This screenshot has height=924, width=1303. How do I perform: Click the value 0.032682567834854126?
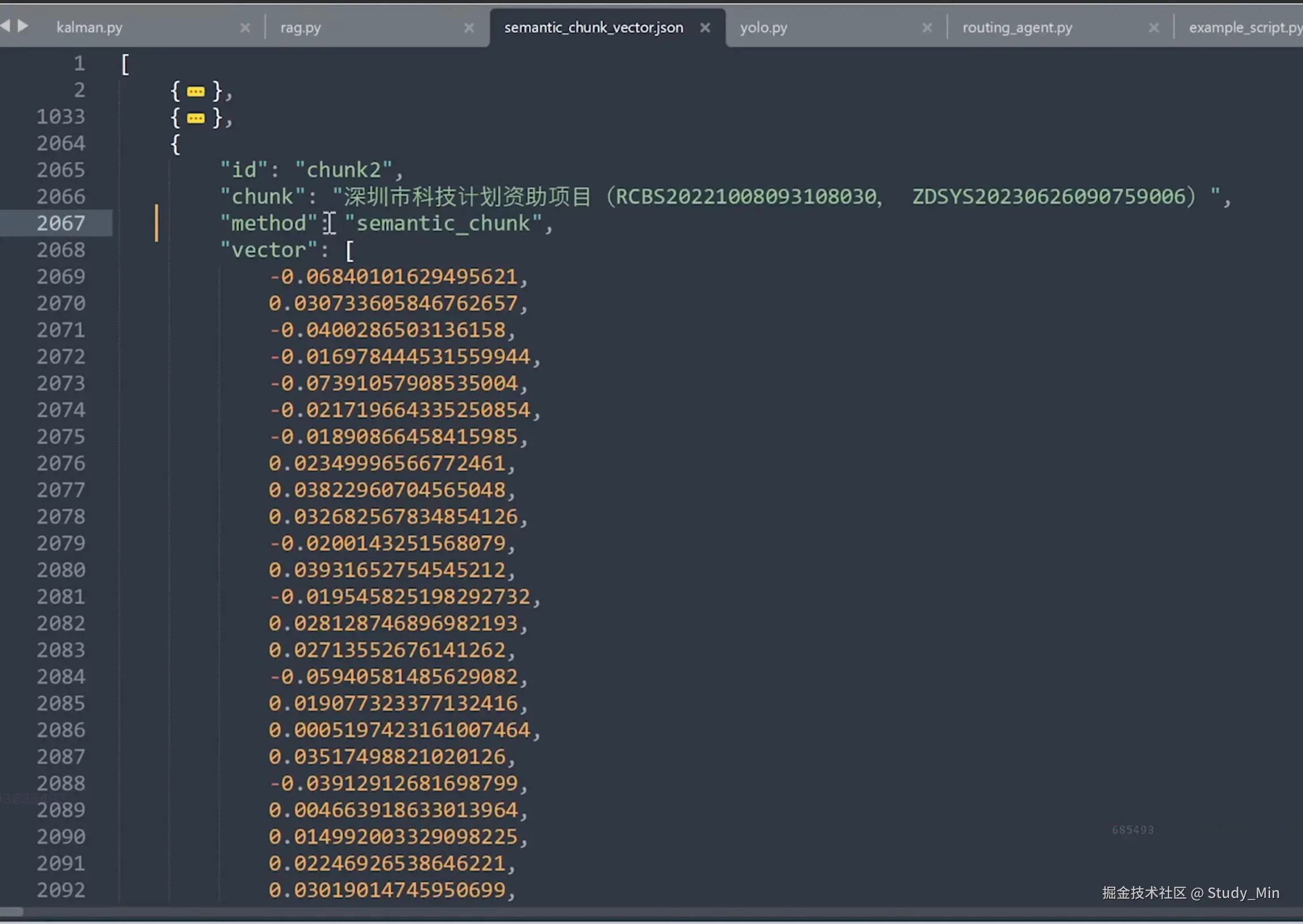click(393, 517)
